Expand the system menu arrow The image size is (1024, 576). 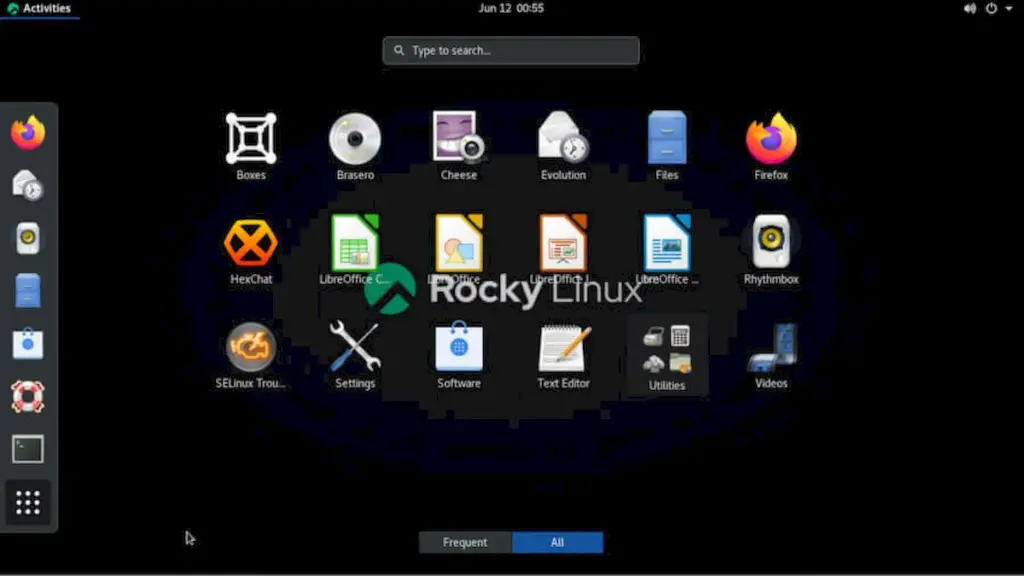pyautogui.click(x=1009, y=8)
